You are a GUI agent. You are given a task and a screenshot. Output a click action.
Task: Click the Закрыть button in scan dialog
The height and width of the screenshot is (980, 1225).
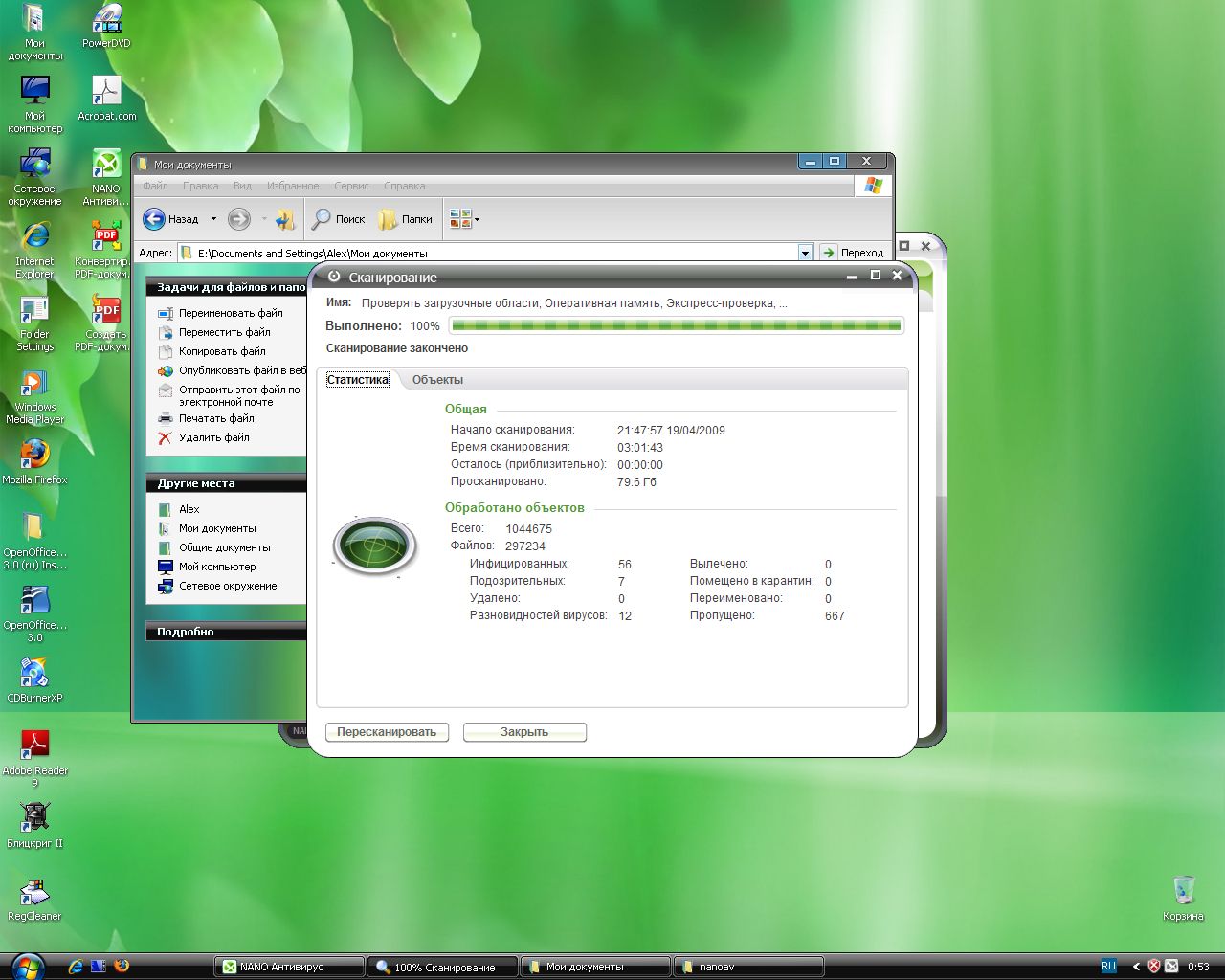click(524, 732)
